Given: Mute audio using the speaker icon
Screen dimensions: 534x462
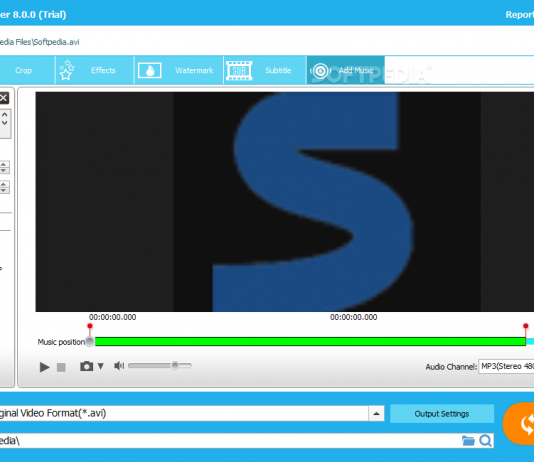Looking at the screenshot, I should coord(119,366).
